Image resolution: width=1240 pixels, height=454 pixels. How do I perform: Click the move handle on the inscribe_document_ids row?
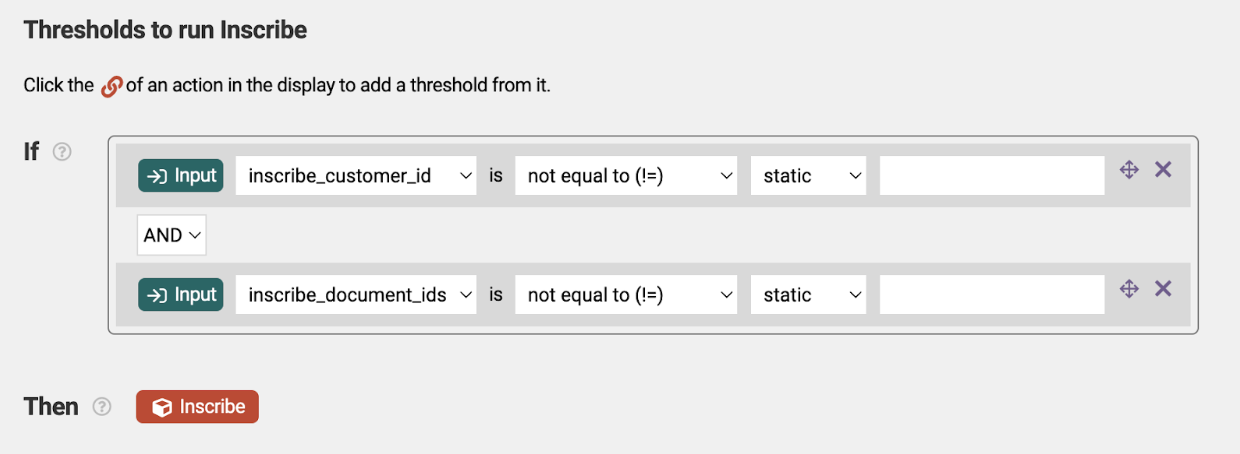[x=1129, y=289]
